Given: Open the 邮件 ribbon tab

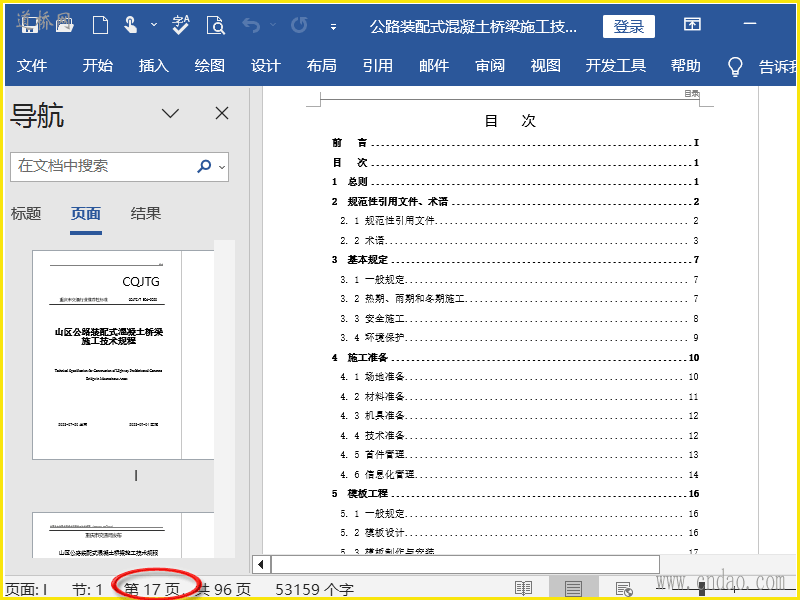Looking at the screenshot, I should [x=434, y=66].
